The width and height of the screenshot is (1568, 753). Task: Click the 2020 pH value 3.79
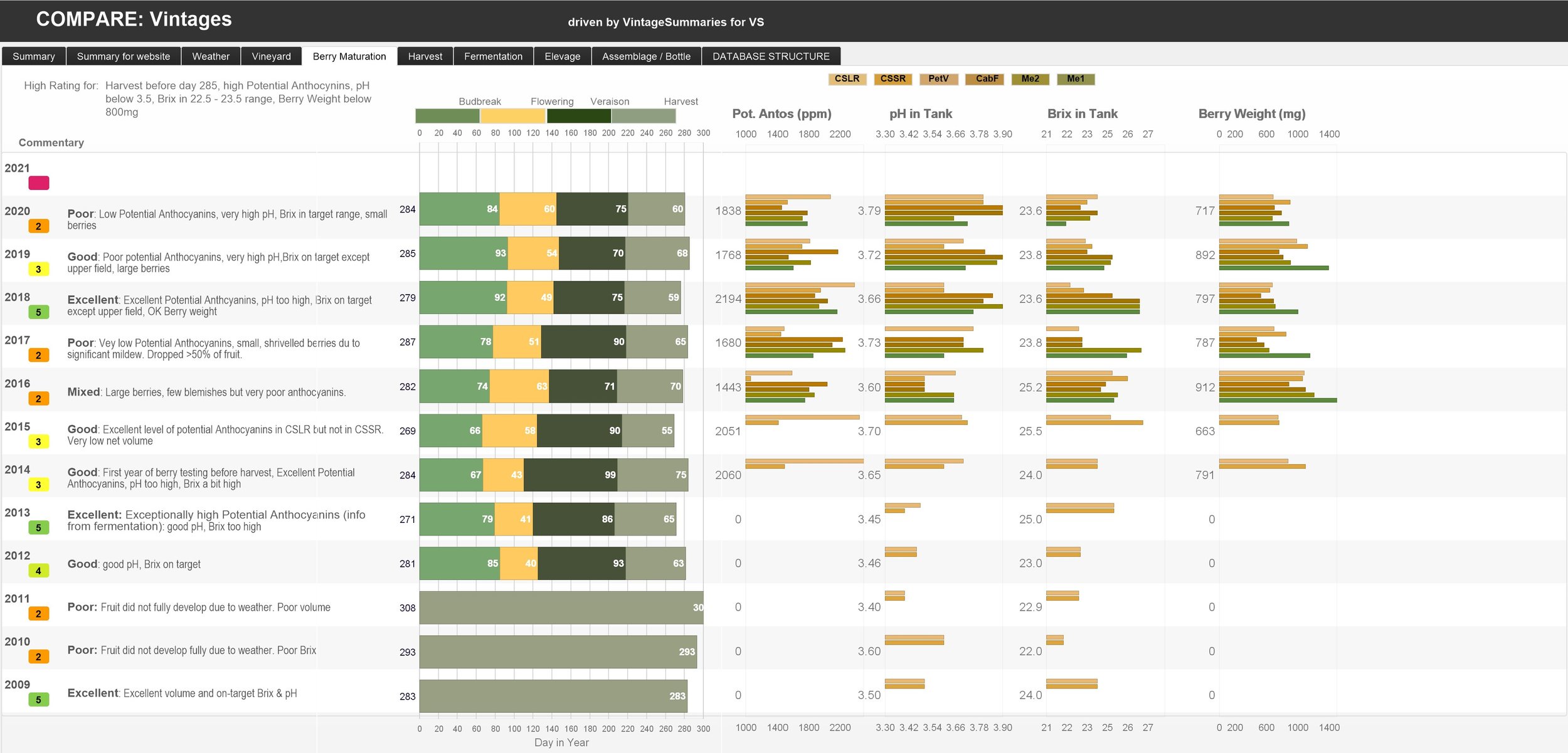coord(869,211)
